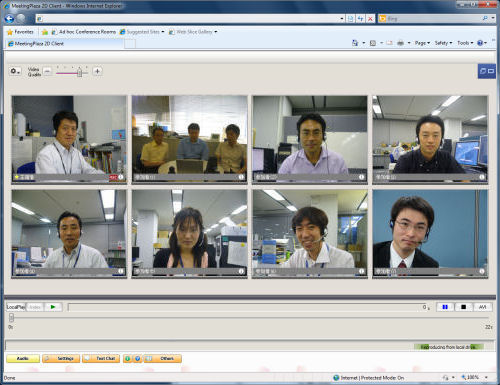Open info icon on the woman's video tile
The height and width of the screenshot is (385, 500).
click(241, 271)
